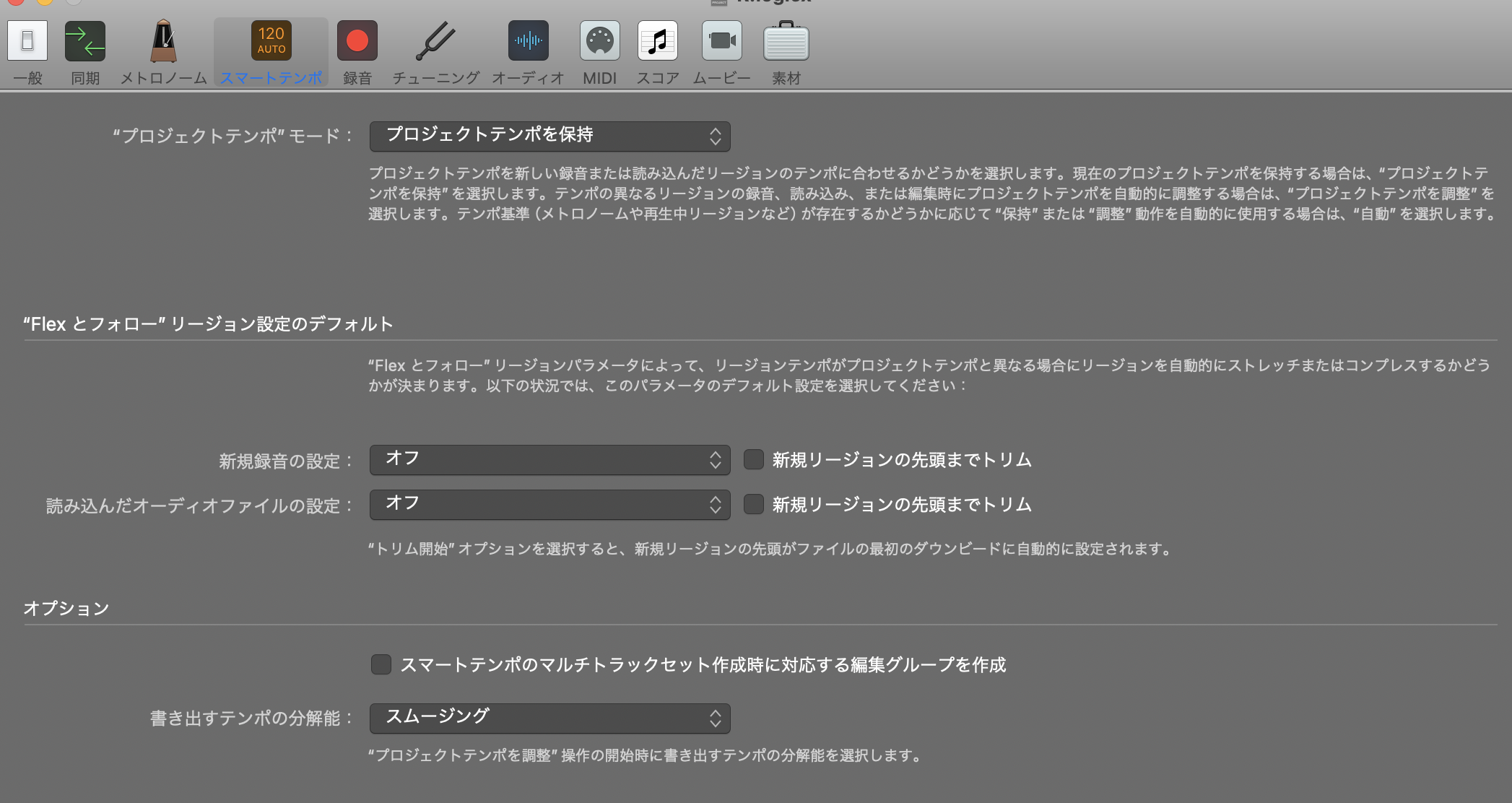The height and width of the screenshot is (803, 1512).
Task: Open the 新規録音の設定 オフ dropdown
Action: [x=549, y=460]
